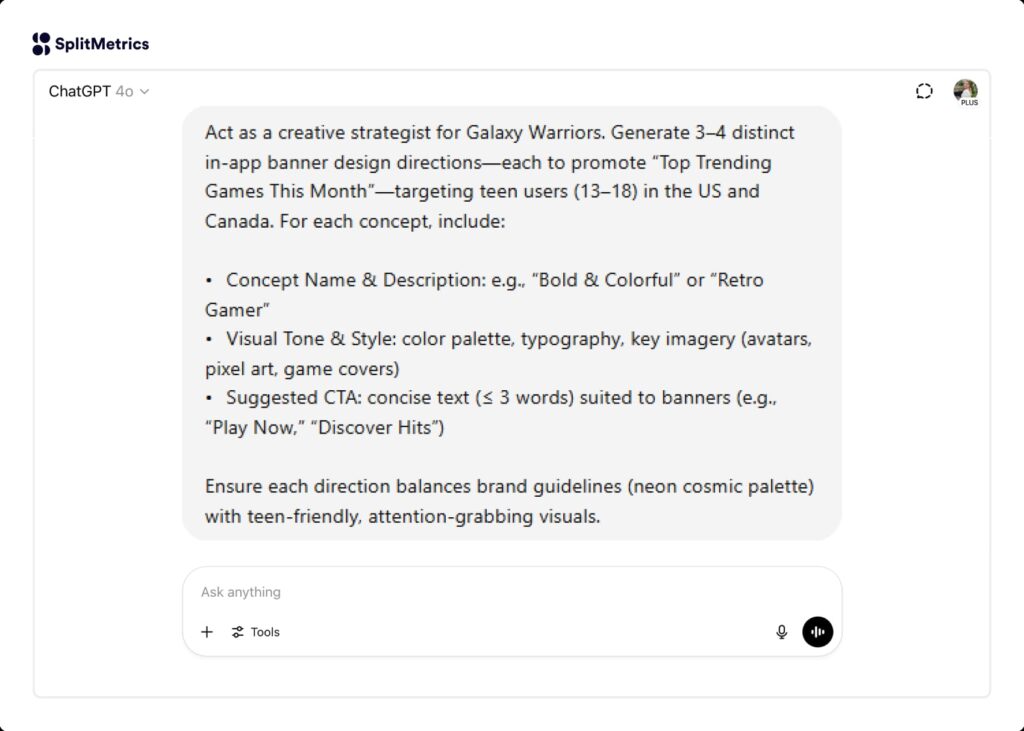Add an attachment with the plus icon
Screen dimensions: 1024x731
(x=207, y=632)
